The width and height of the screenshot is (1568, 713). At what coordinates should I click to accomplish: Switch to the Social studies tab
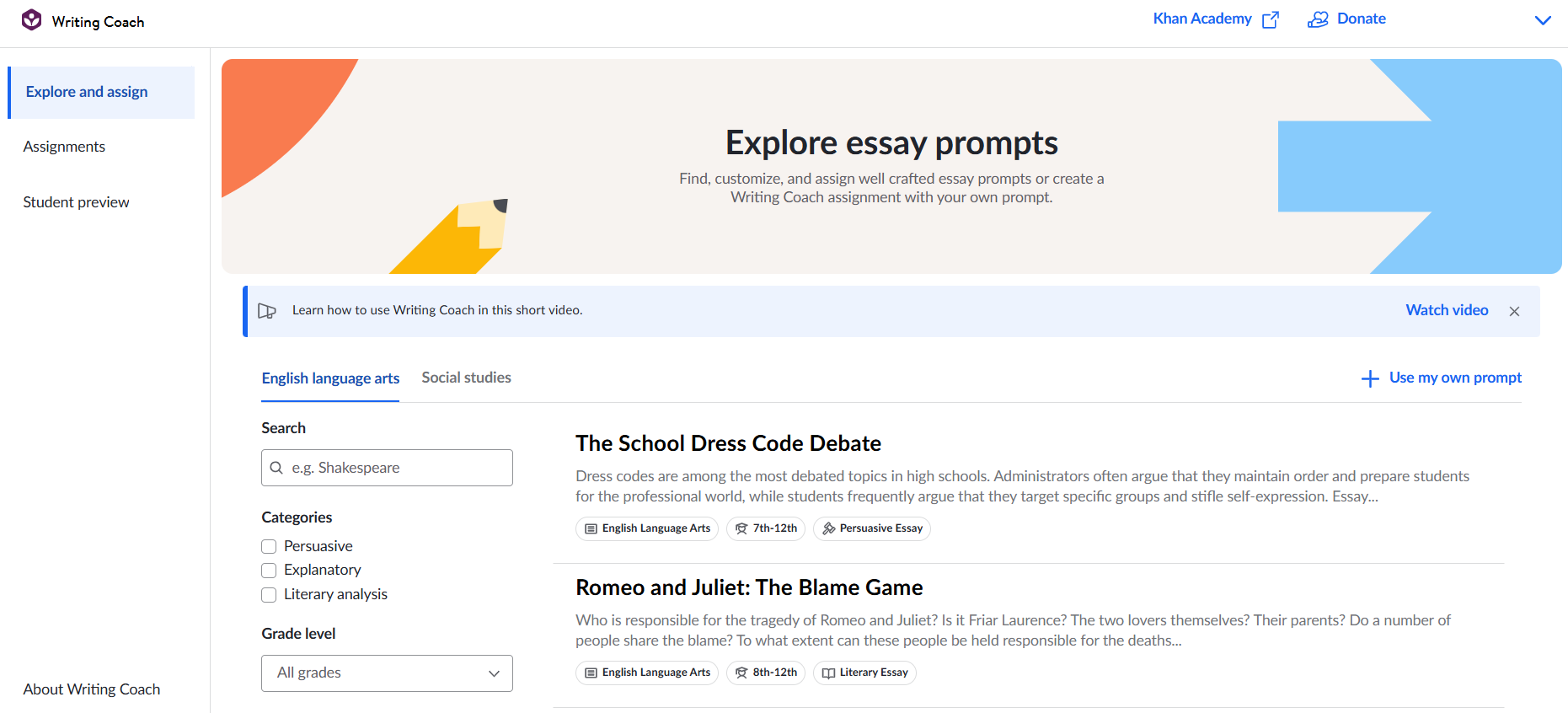click(x=466, y=378)
